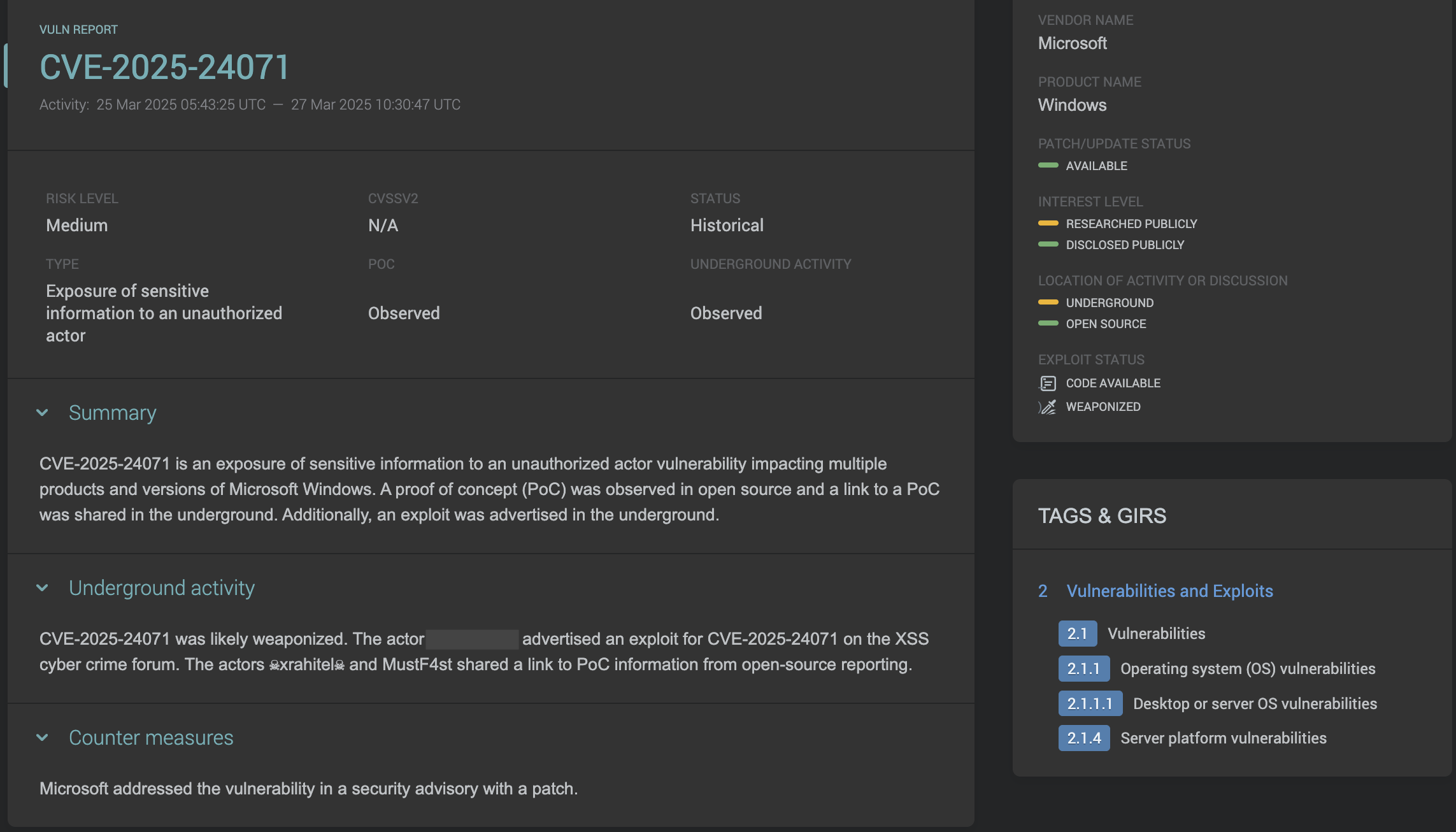
Task: Click the yellow Researched Publicly indicator
Action: pos(1048,224)
